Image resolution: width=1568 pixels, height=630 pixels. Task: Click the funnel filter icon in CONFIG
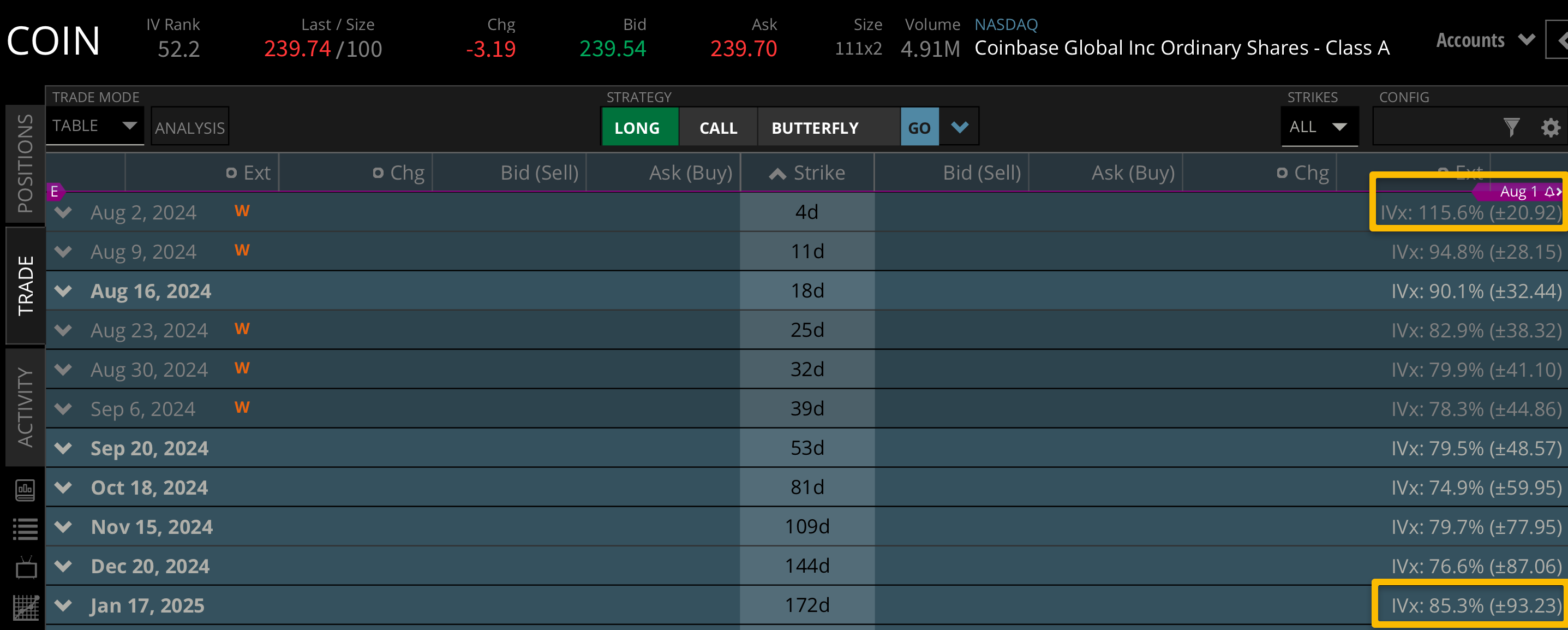[x=1511, y=127]
